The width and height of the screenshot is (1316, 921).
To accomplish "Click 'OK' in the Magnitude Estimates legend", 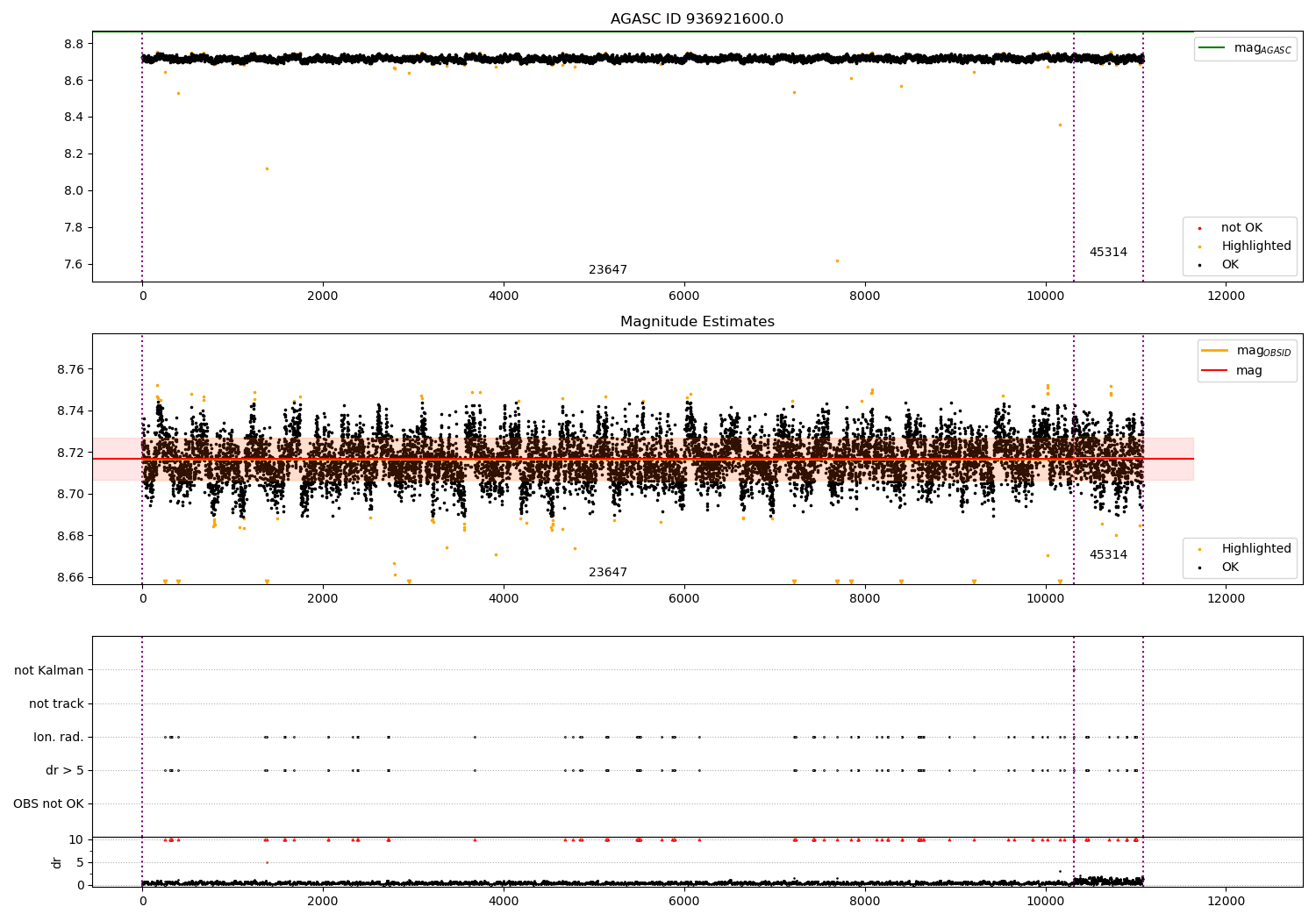I will 1230,568.
